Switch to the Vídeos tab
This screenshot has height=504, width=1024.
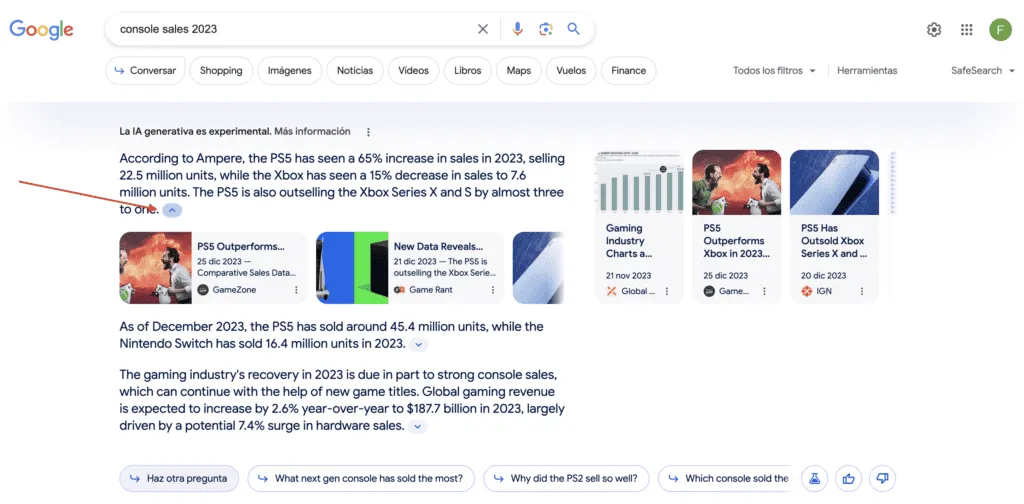413,71
